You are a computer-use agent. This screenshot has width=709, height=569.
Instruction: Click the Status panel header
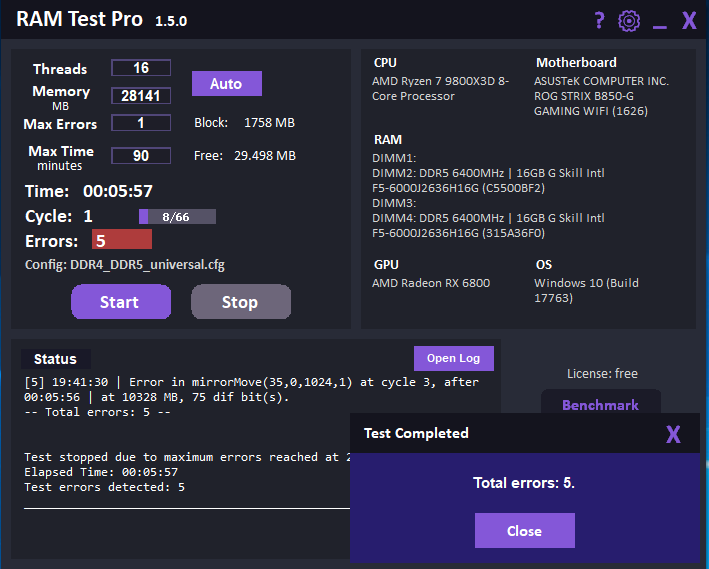tap(55, 359)
